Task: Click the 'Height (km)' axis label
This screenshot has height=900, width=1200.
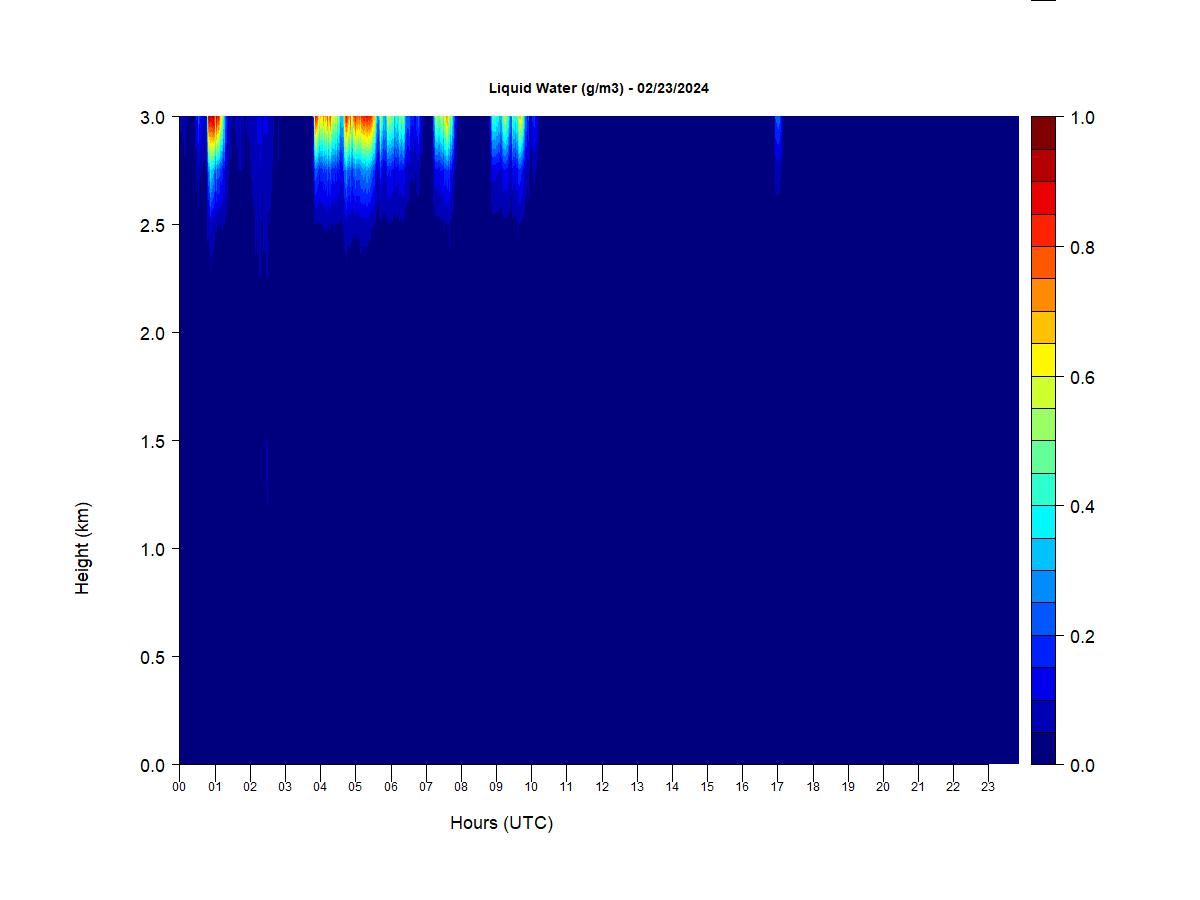Action: [82, 548]
